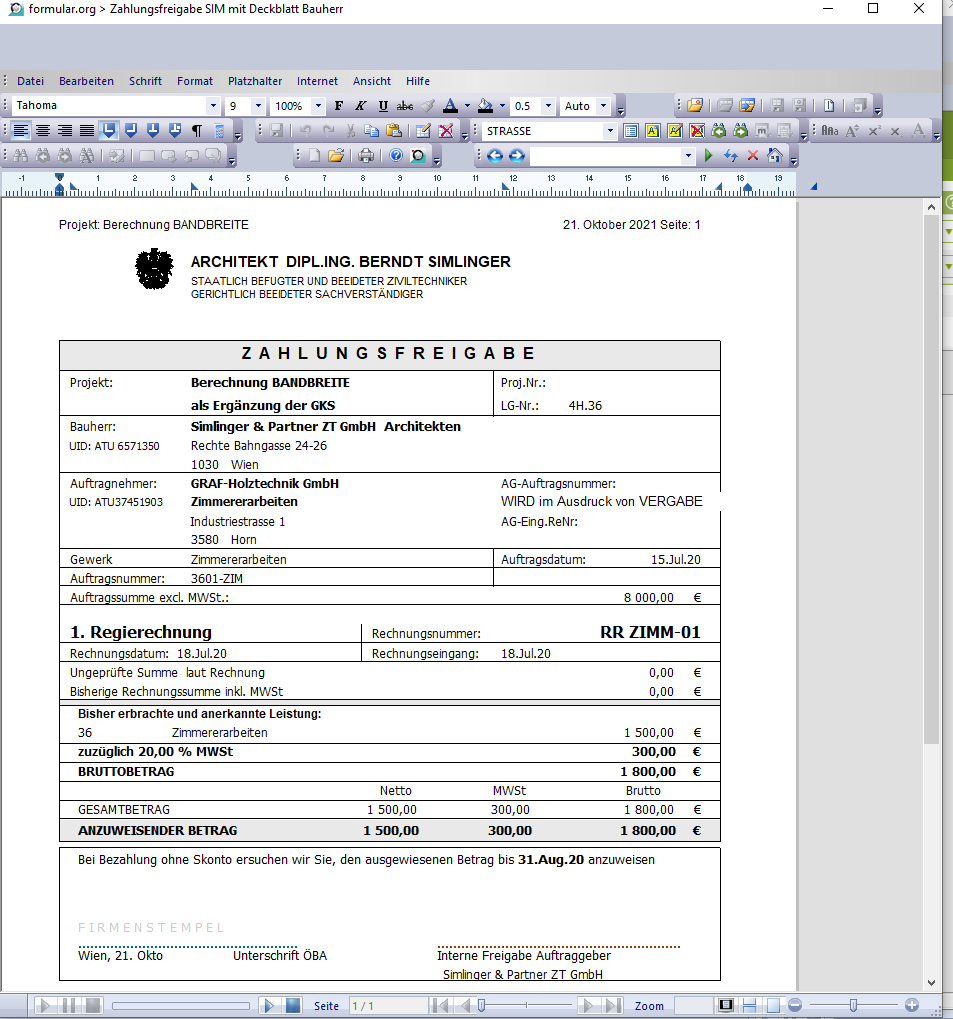Toggle strikethrough (abc) formatting

pyautogui.click(x=405, y=106)
